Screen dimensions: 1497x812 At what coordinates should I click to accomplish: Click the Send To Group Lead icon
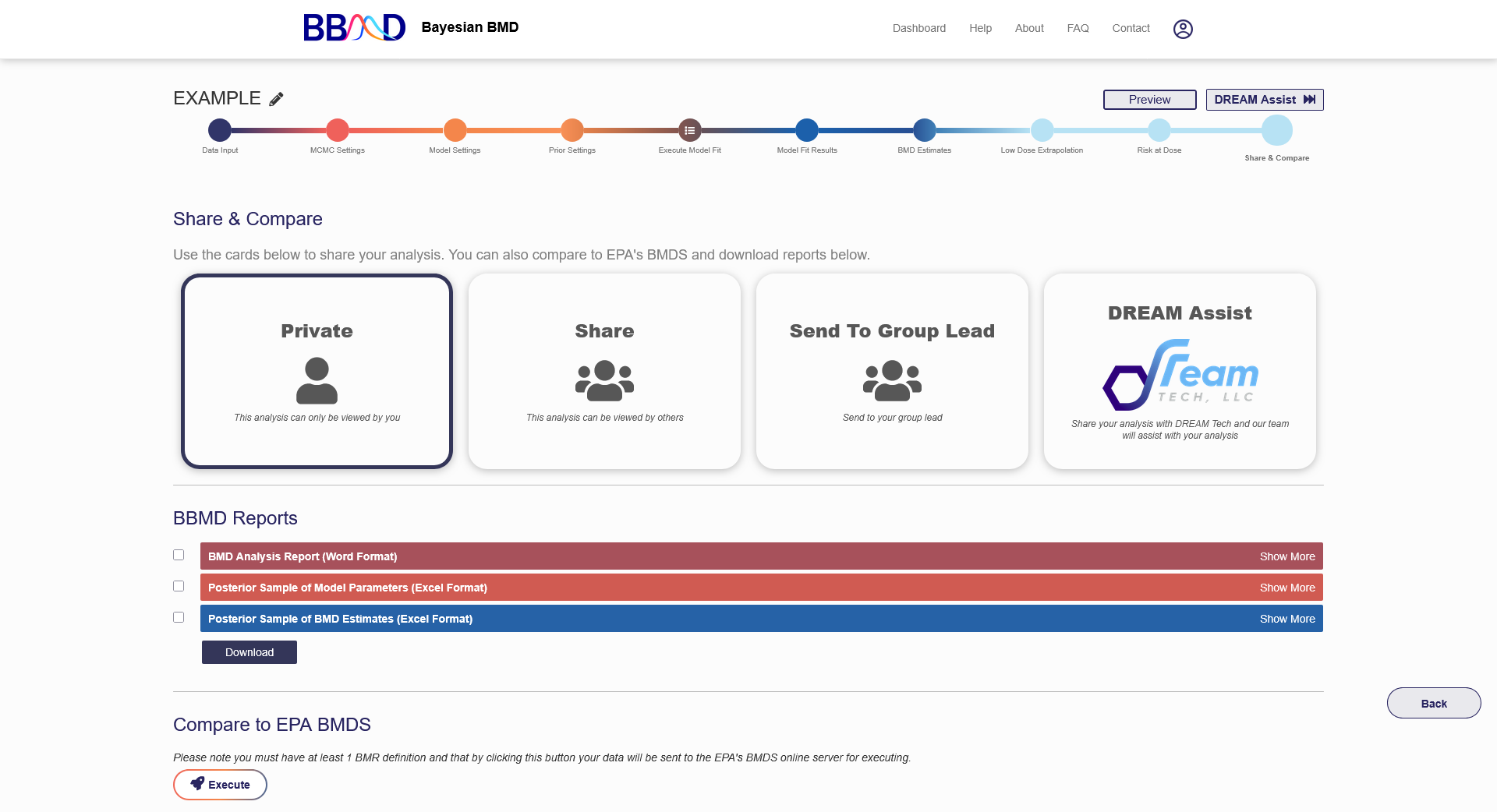(x=892, y=380)
